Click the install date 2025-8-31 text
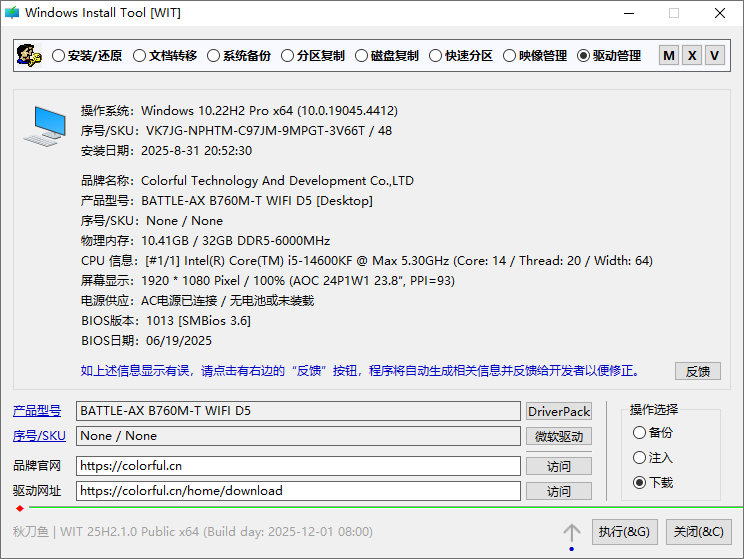The height and width of the screenshot is (559, 744). [x=196, y=150]
